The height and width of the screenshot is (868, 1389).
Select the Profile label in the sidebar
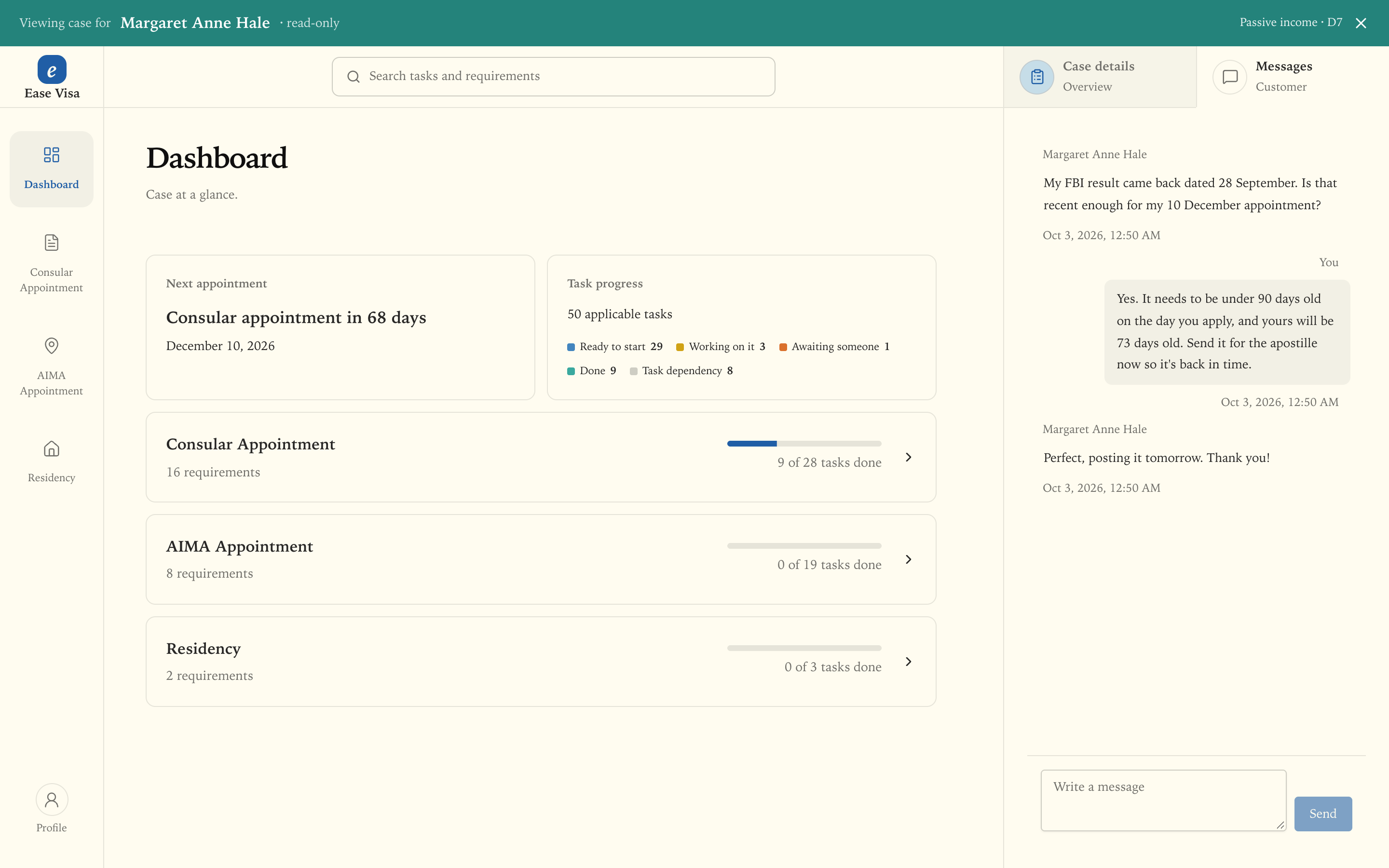pyautogui.click(x=52, y=828)
